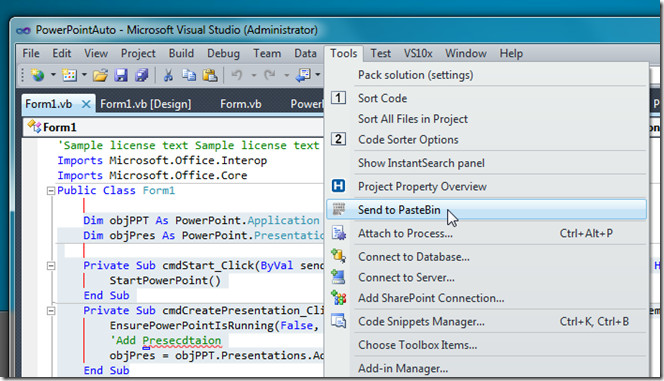Open the VS10x menu
This screenshot has height=381, width=664.
point(418,53)
